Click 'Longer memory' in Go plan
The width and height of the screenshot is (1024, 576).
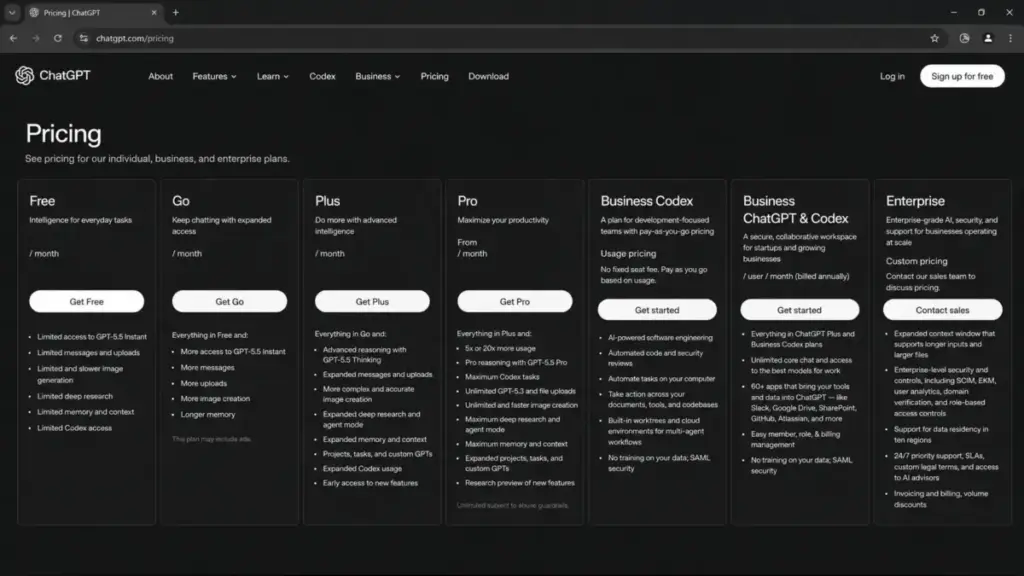tap(208, 415)
